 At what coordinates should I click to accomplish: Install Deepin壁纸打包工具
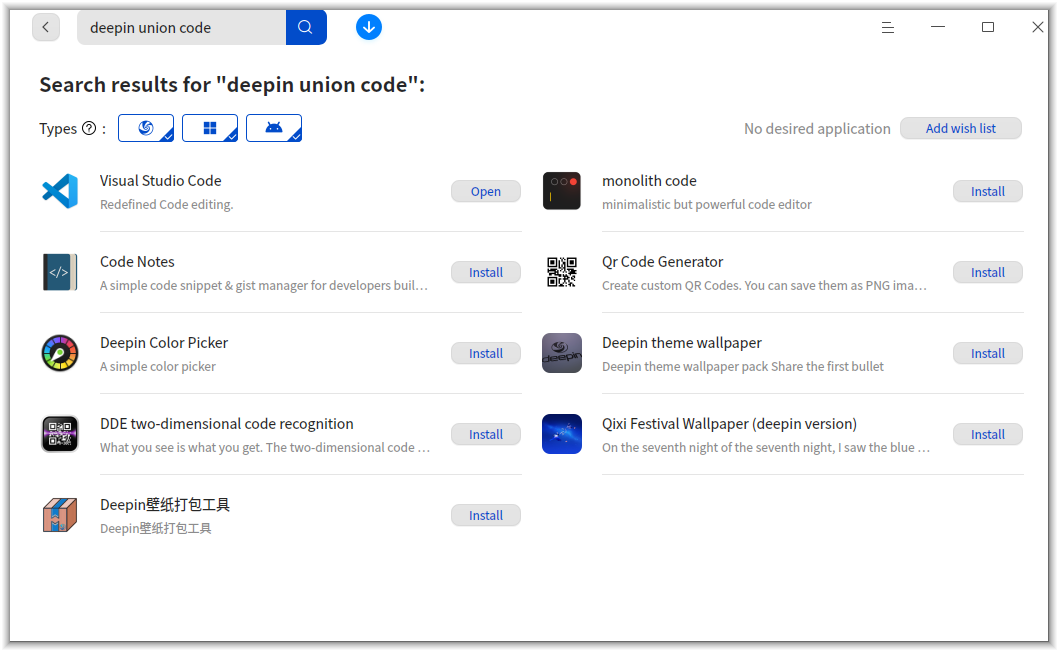click(x=486, y=515)
